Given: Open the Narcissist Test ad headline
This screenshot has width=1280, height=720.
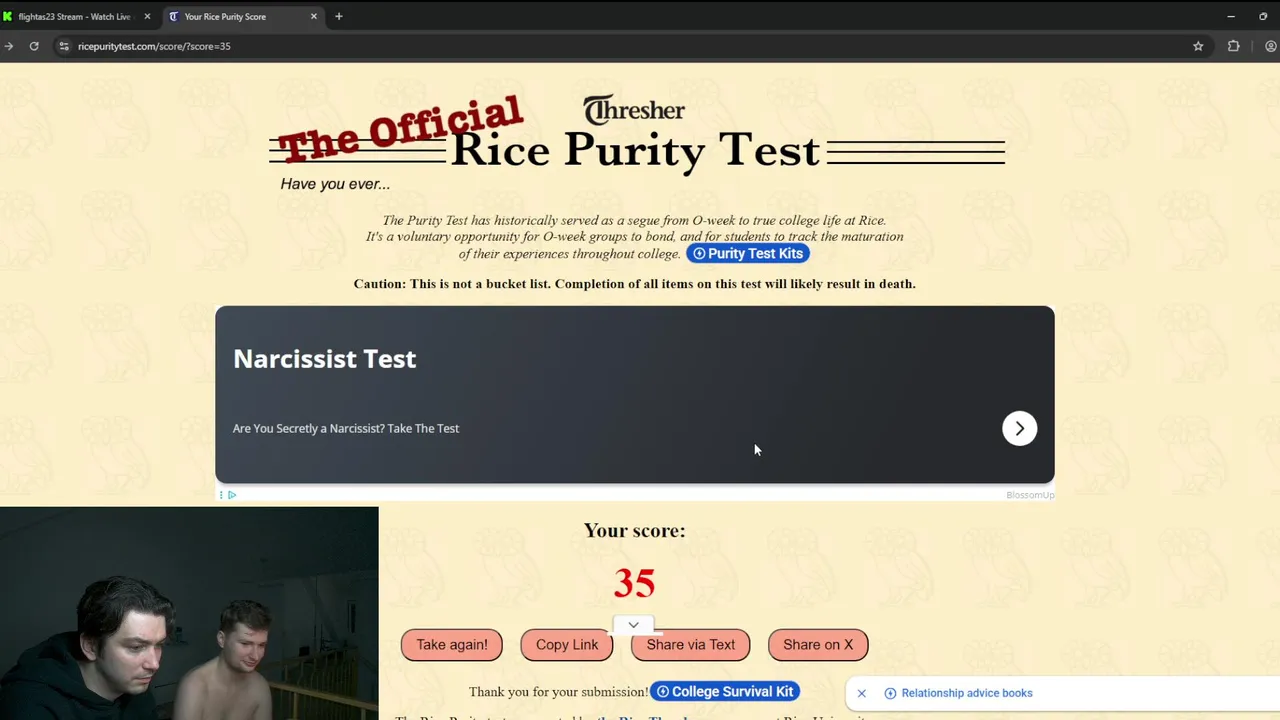Looking at the screenshot, I should pyautogui.click(x=324, y=359).
